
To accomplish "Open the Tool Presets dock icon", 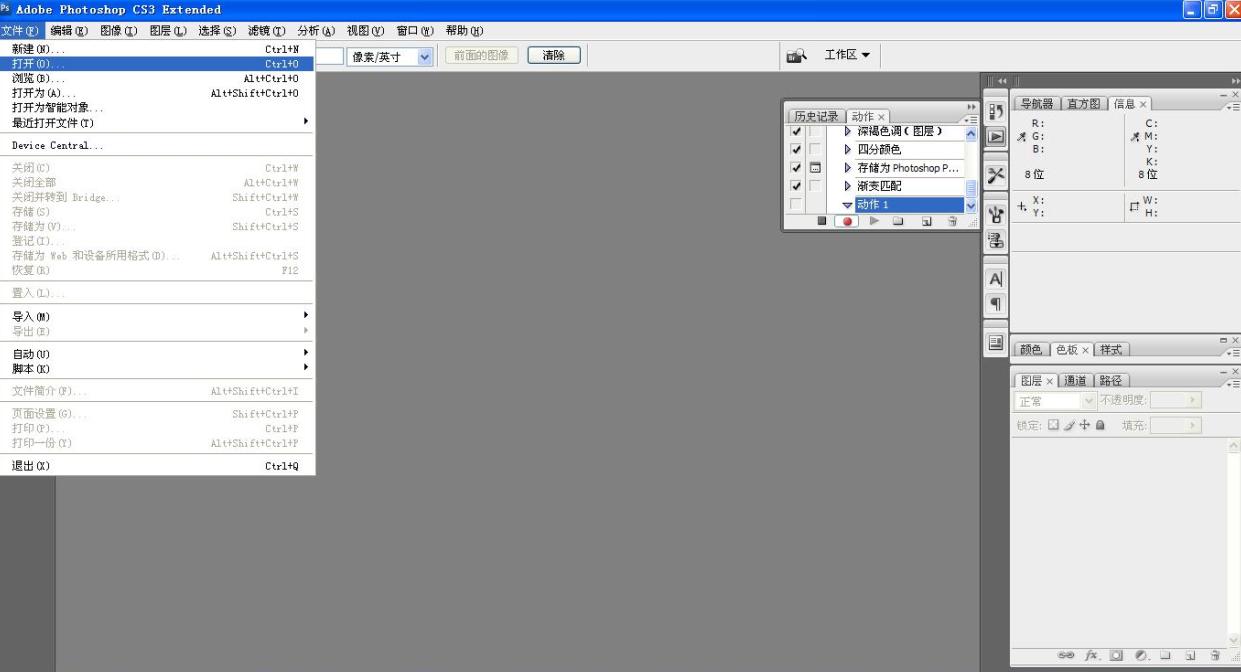I will pos(996,176).
